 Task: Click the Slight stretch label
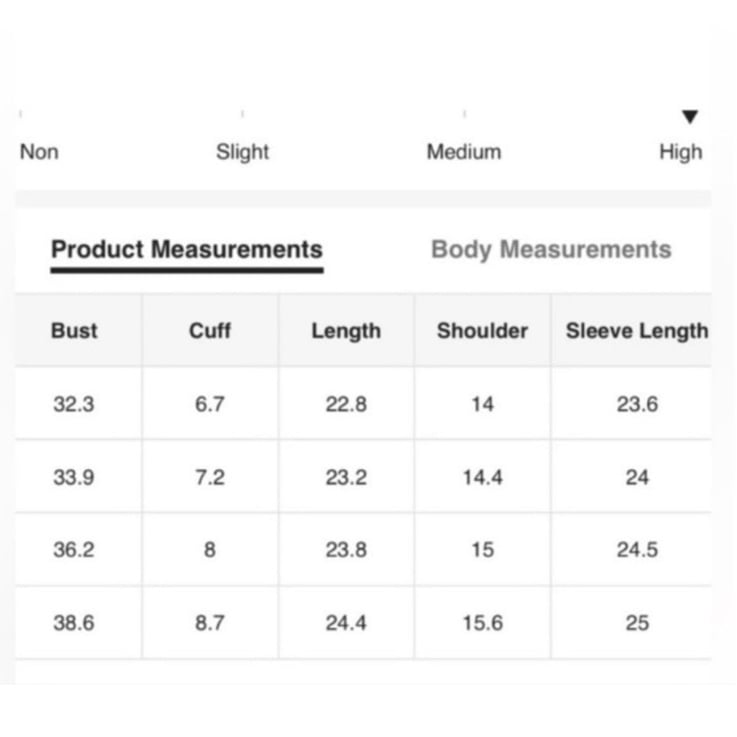[x=242, y=152]
